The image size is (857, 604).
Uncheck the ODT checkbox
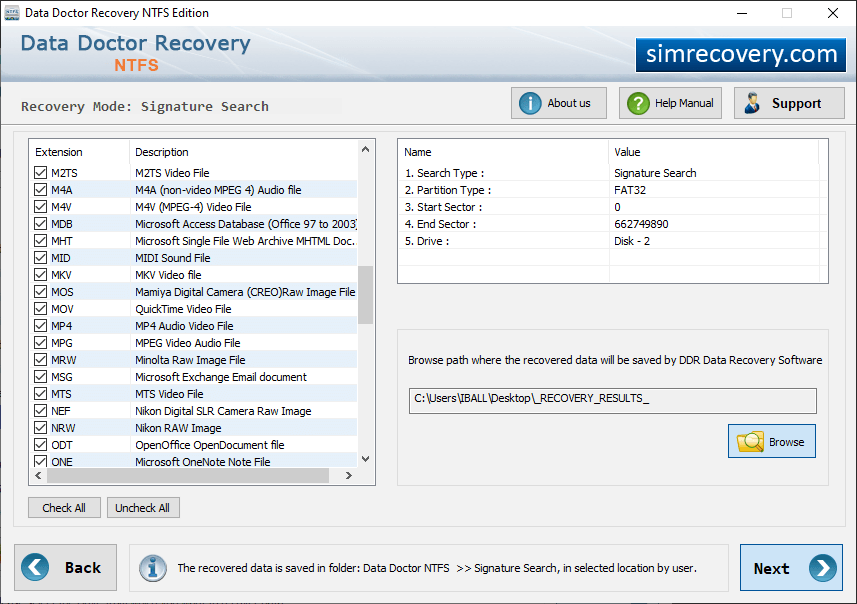pyautogui.click(x=40, y=444)
